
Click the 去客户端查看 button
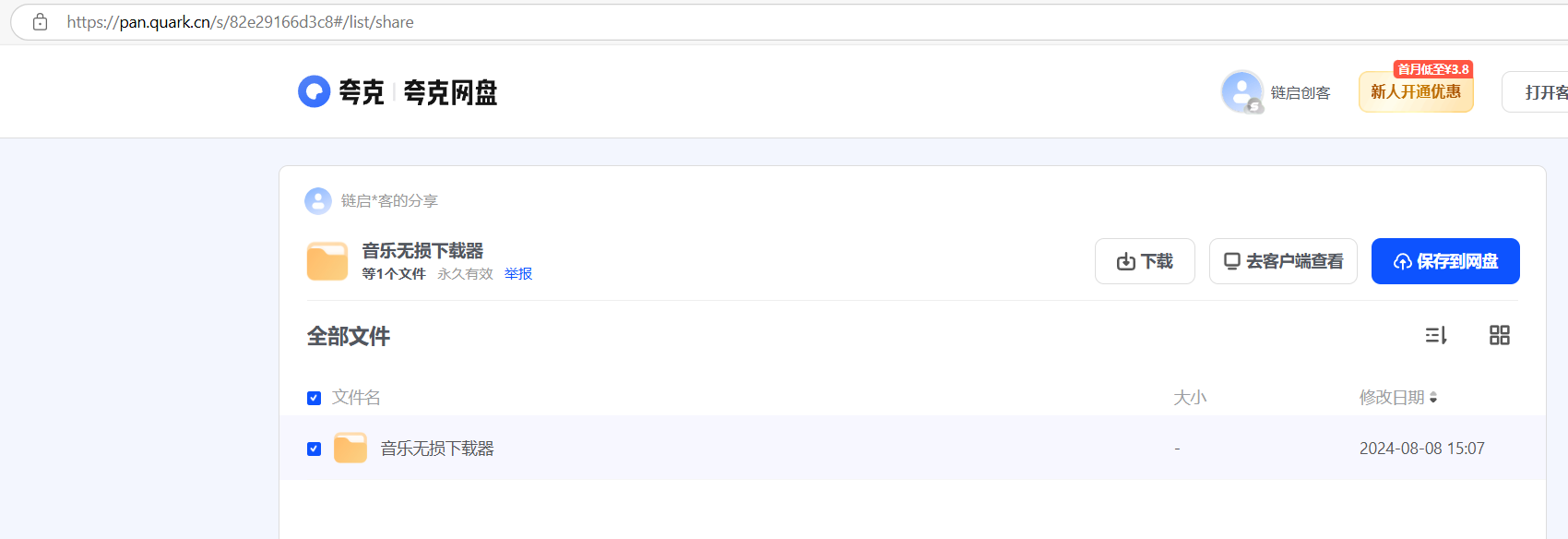click(1283, 261)
